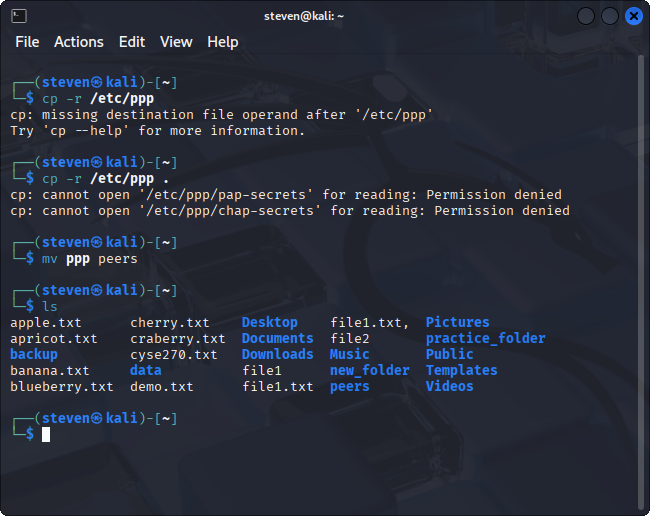Click the peers directory in ls output
Viewport: 650px width, 516px height.
(349, 387)
